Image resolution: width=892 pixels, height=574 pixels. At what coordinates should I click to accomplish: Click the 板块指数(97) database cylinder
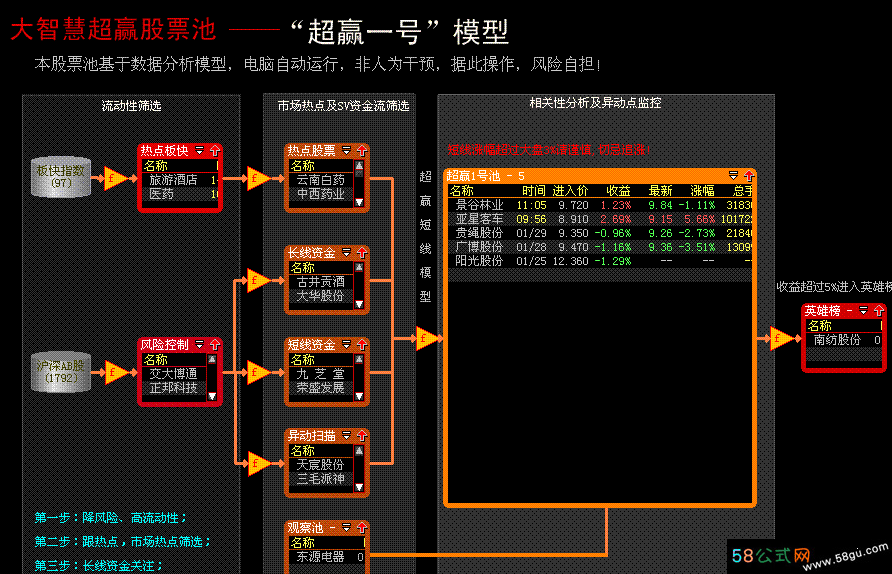pyautogui.click(x=61, y=177)
